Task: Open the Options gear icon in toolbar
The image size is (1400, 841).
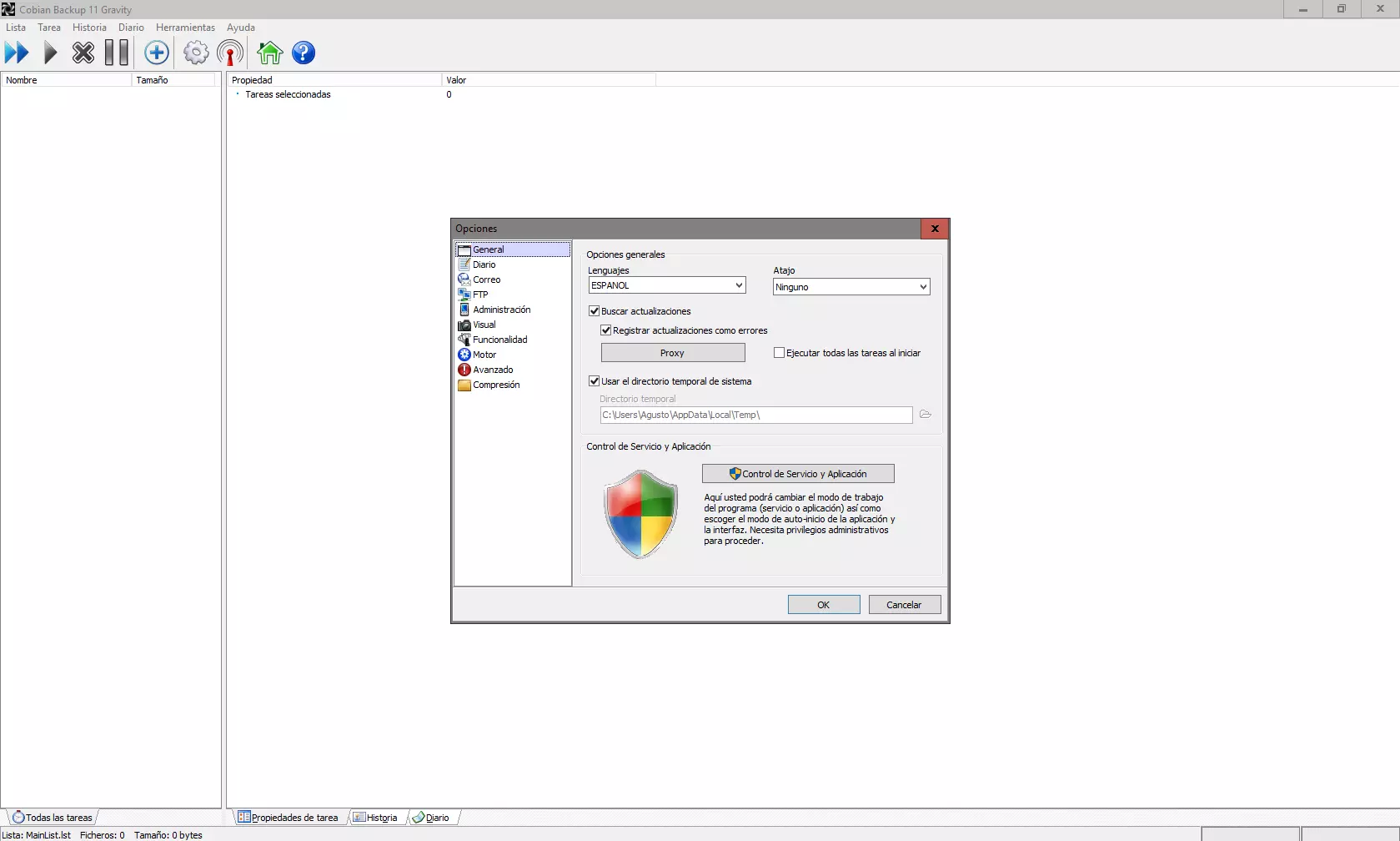Action: (196, 53)
